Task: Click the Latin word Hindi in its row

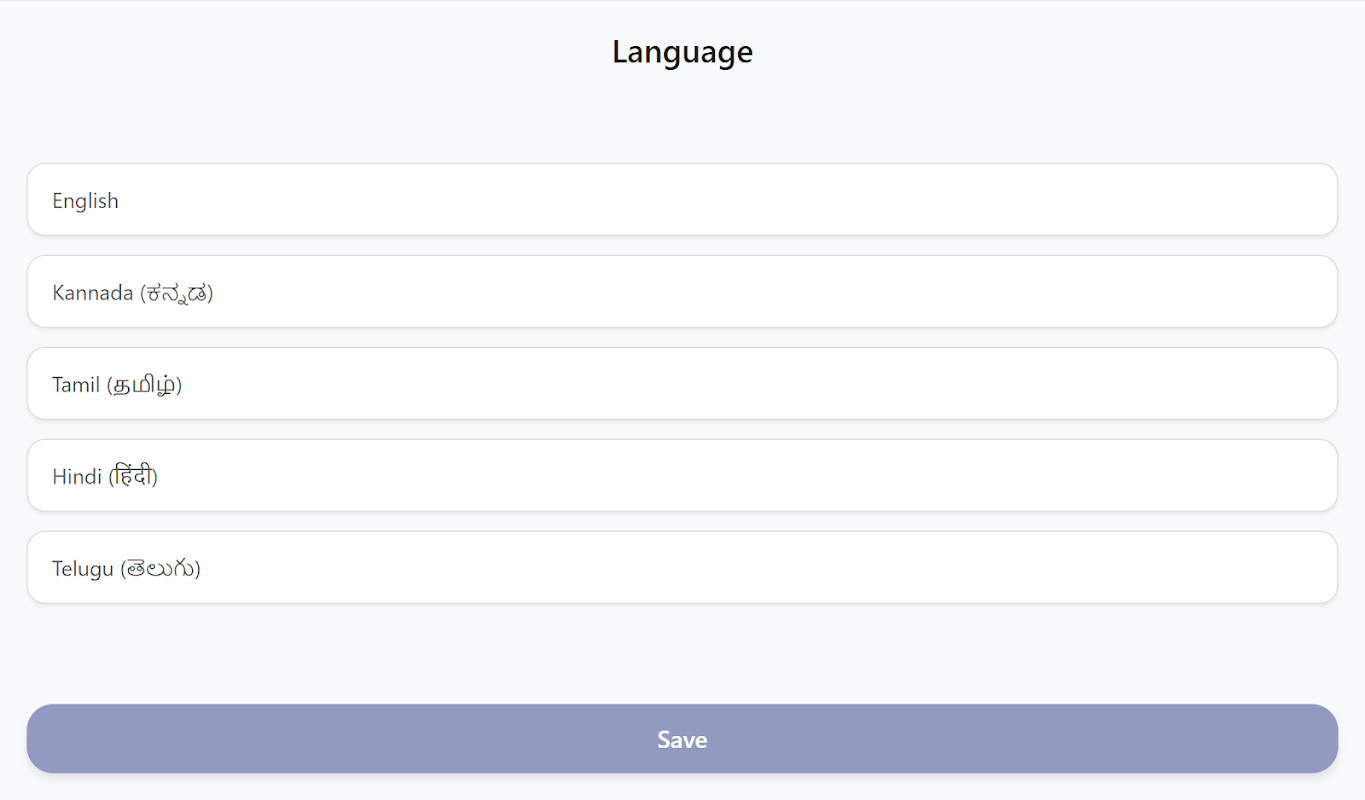Action: [x=77, y=477]
